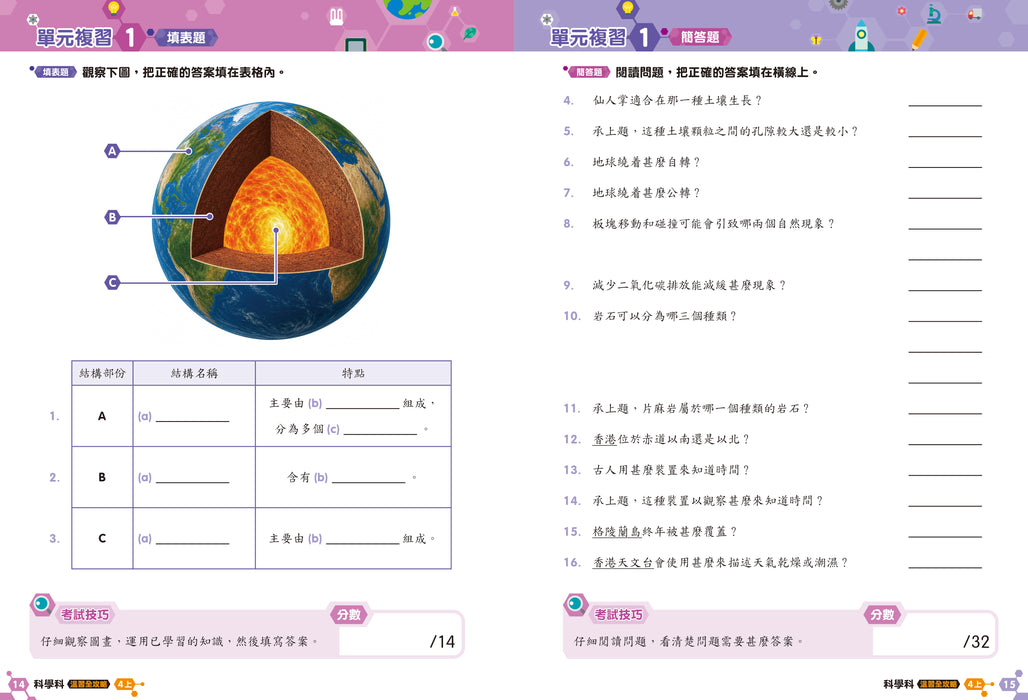This screenshot has width=1028, height=700.
Task: Click question 8 text about 板塊移動和碰撞
Action: (714, 224)
